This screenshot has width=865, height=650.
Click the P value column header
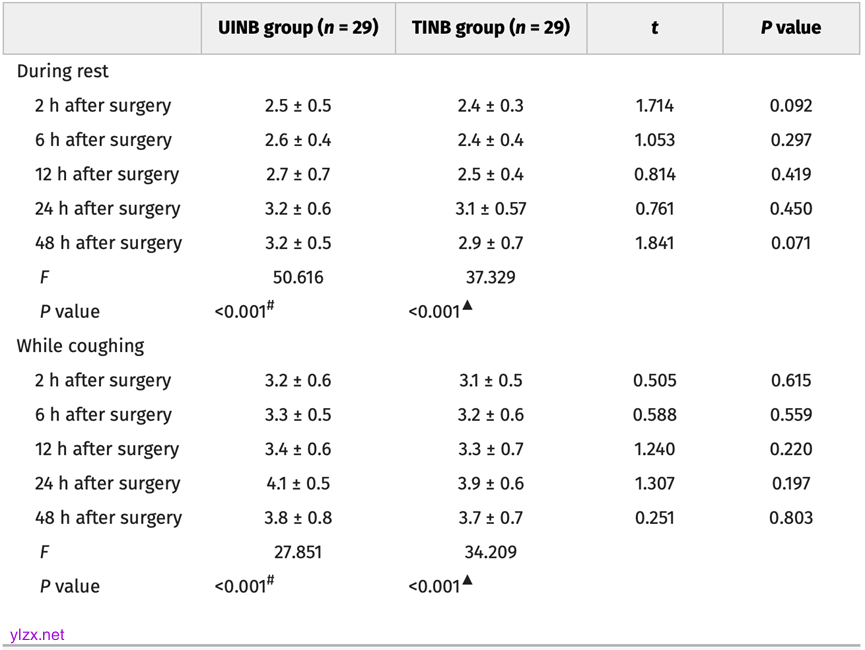790,28
